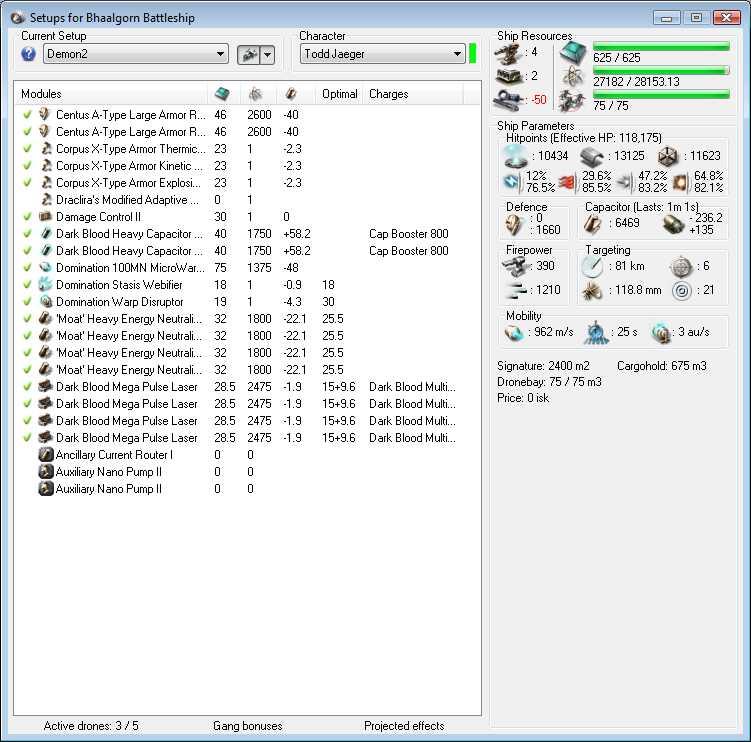Click the CPU resource icon beside 625 / 625

[573, 53]
